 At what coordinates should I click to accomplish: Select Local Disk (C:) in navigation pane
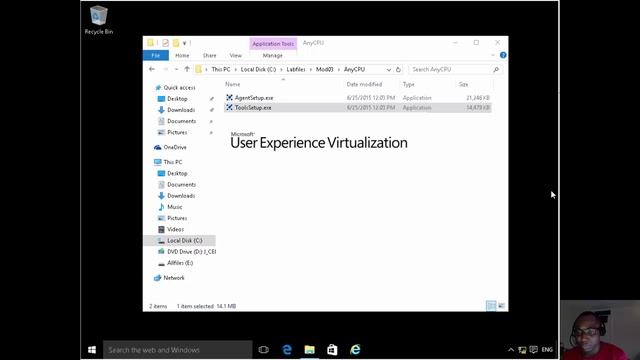point(180,241)
